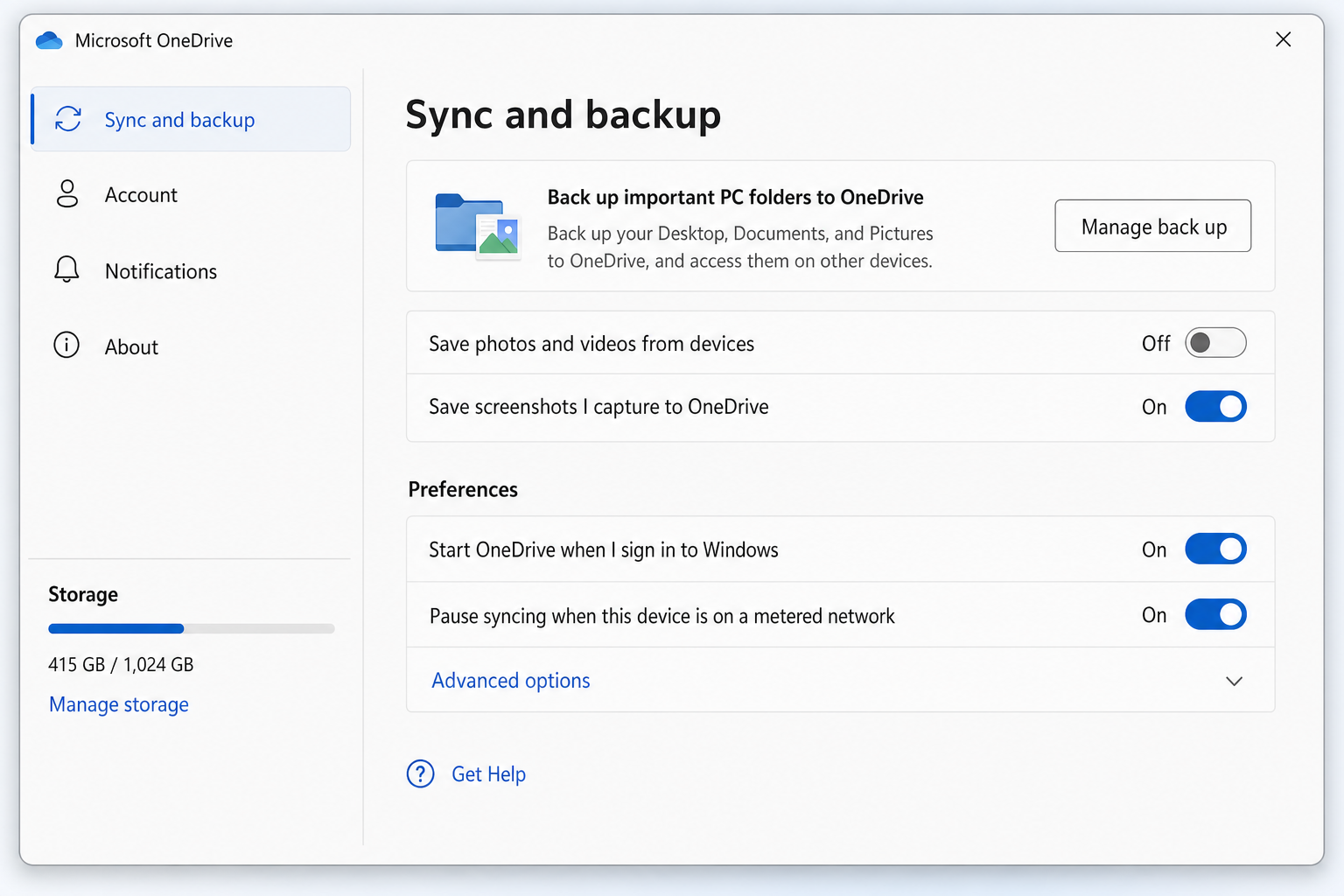Click the About info circle icon

click(x=66, y=346)
